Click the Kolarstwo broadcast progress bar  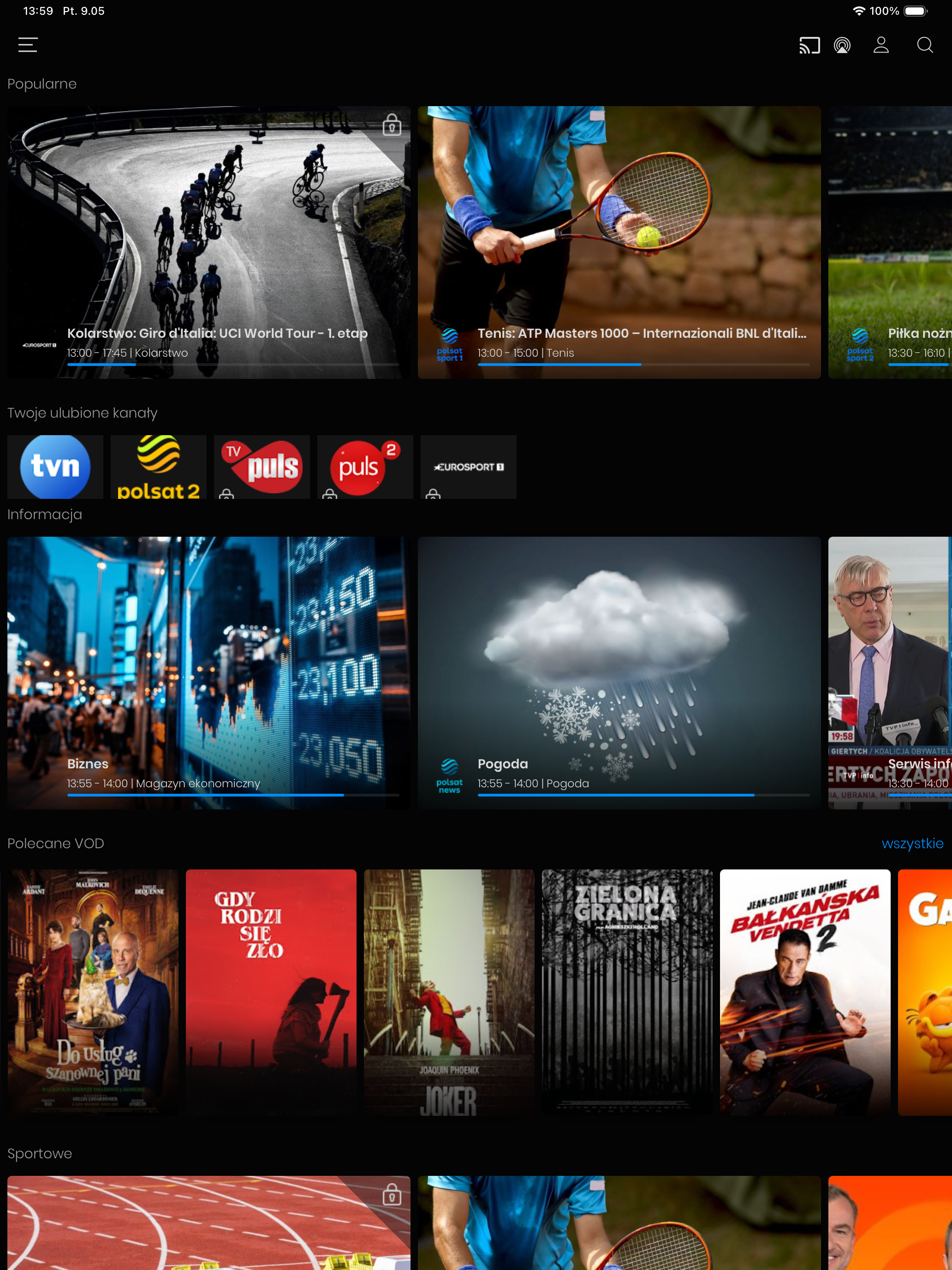[233, 365]
